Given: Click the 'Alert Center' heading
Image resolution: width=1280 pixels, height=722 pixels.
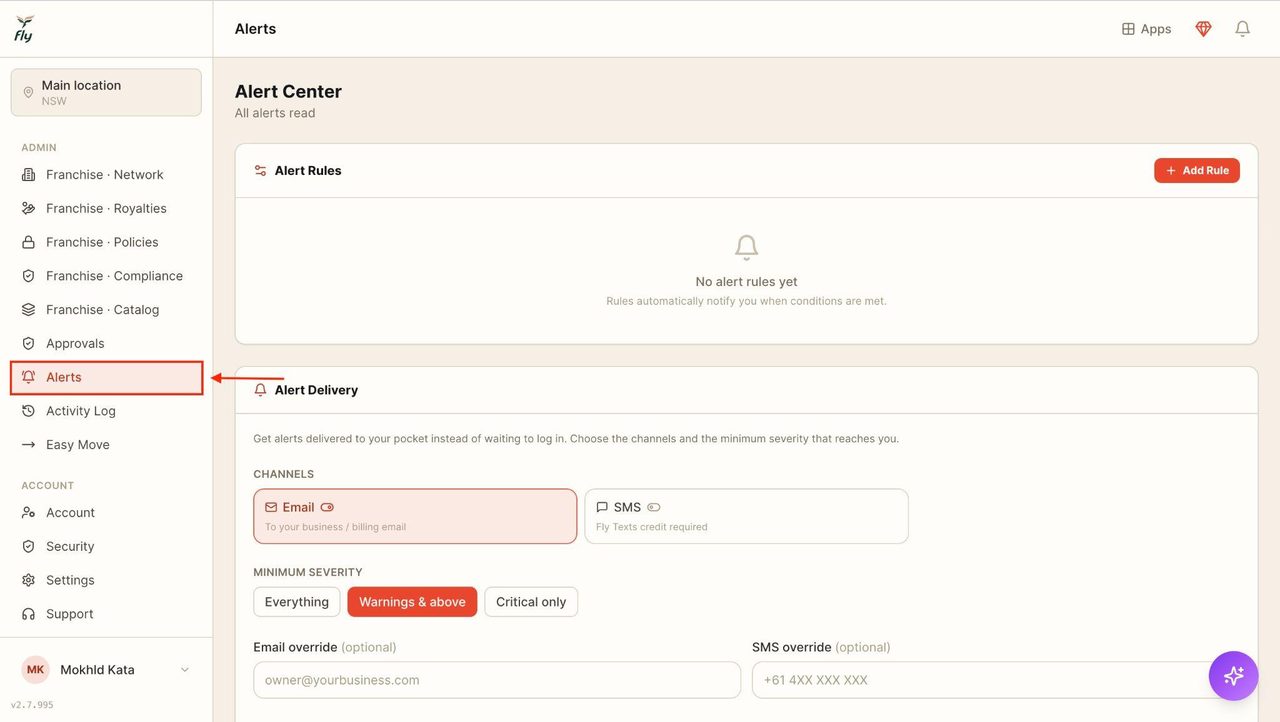Looking at the screenshot, I should click(x=288, y=91).
